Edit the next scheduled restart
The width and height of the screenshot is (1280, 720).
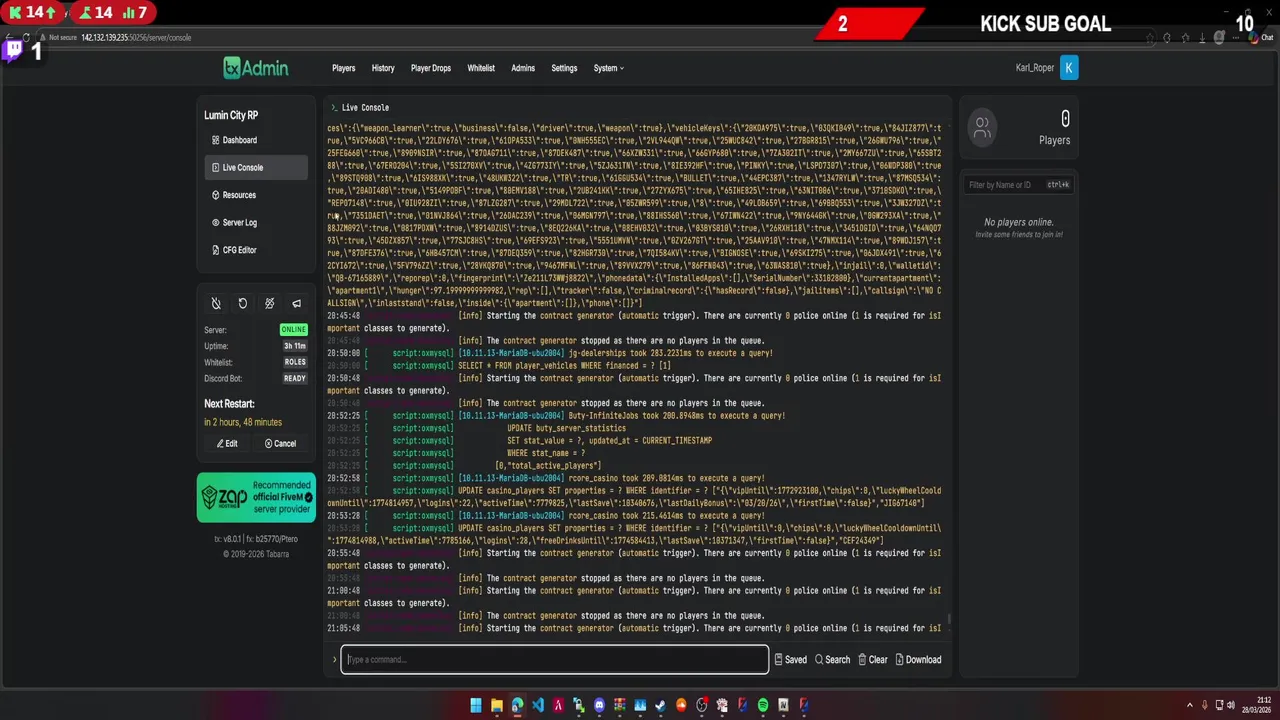227,444
